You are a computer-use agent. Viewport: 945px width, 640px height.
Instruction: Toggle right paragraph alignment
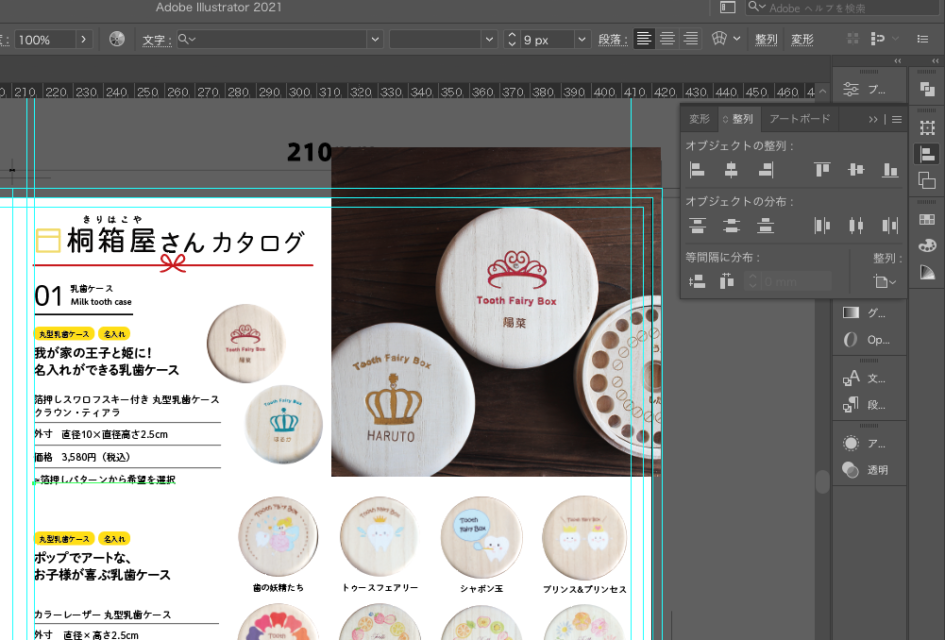point(691,39)
